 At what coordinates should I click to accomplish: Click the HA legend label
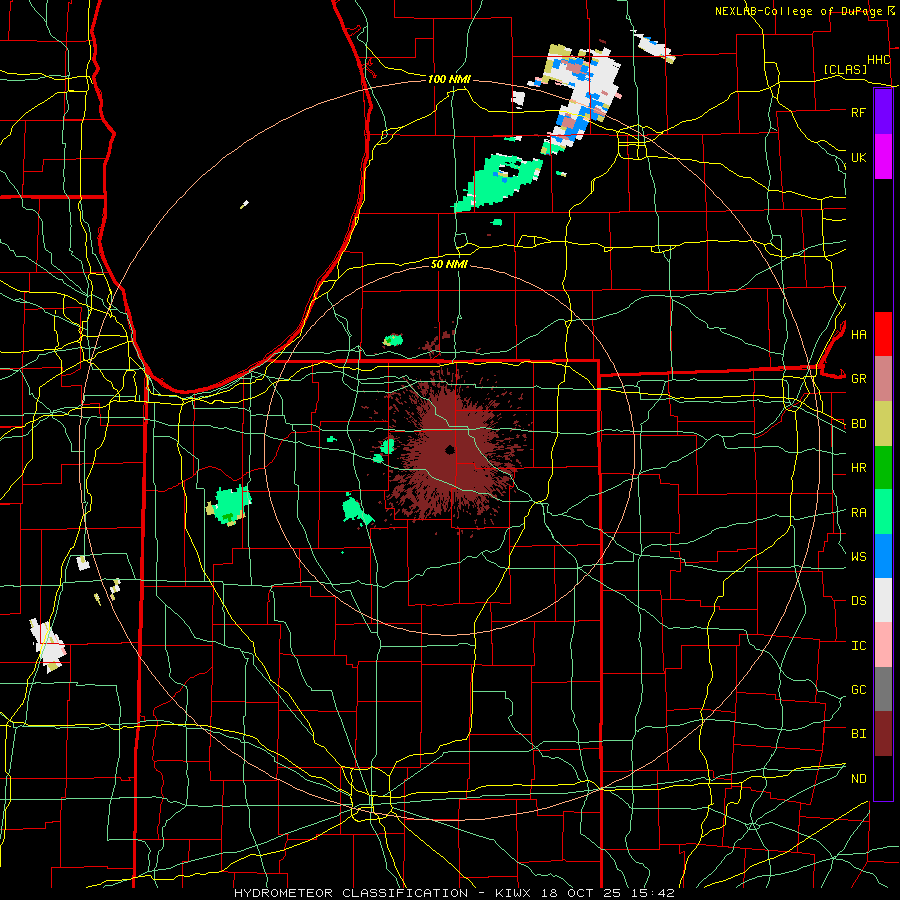point(858,334)
